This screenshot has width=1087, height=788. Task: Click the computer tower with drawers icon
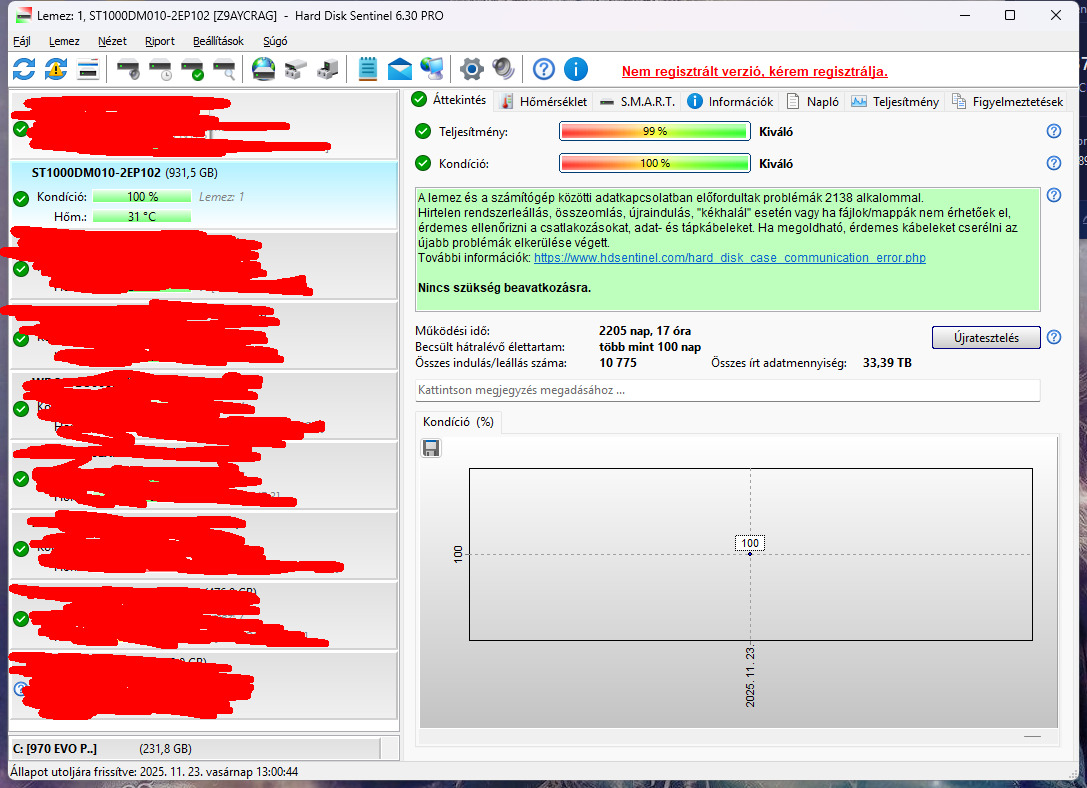327,69
